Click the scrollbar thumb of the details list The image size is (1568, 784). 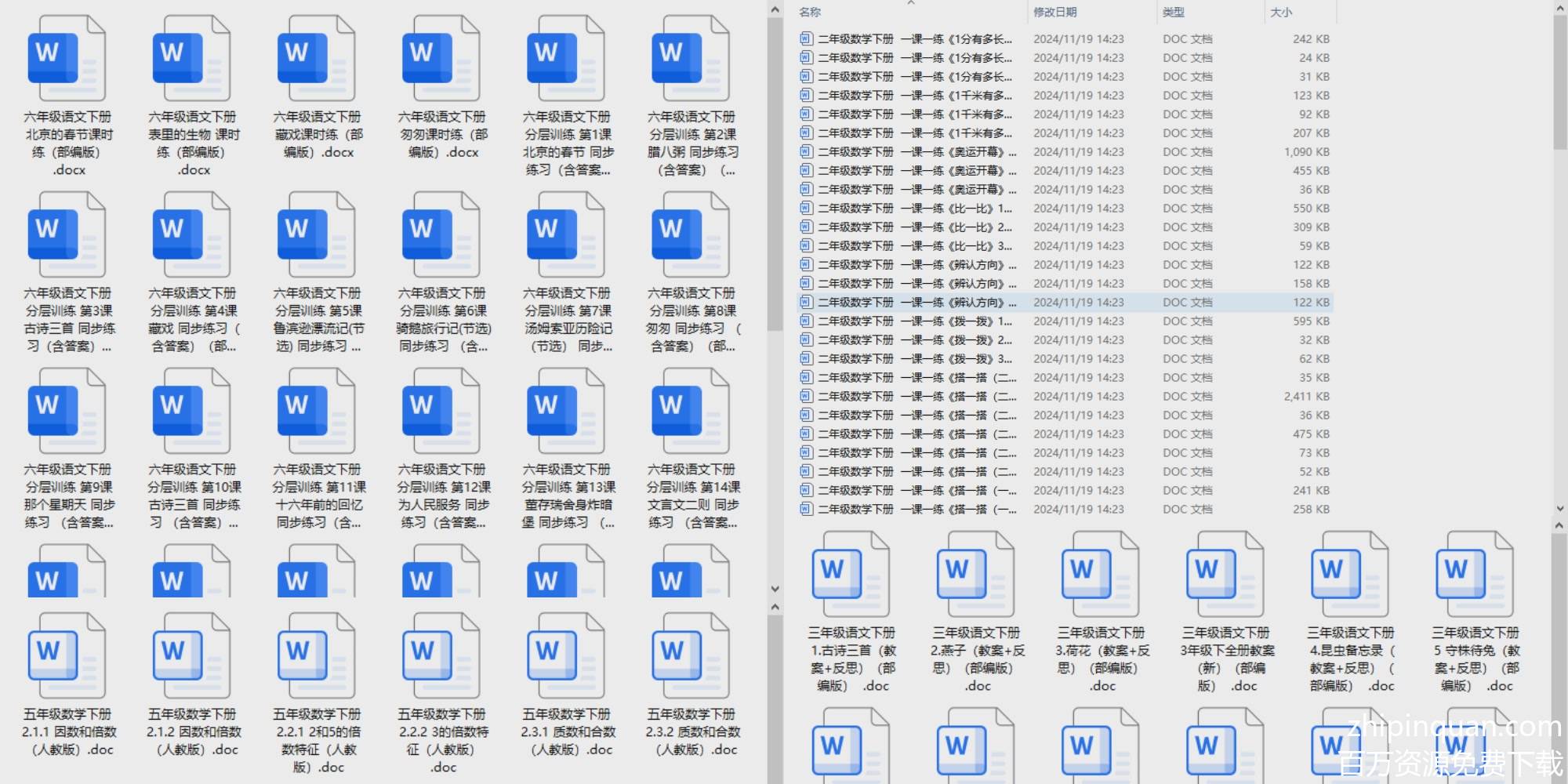[1559, 84]
